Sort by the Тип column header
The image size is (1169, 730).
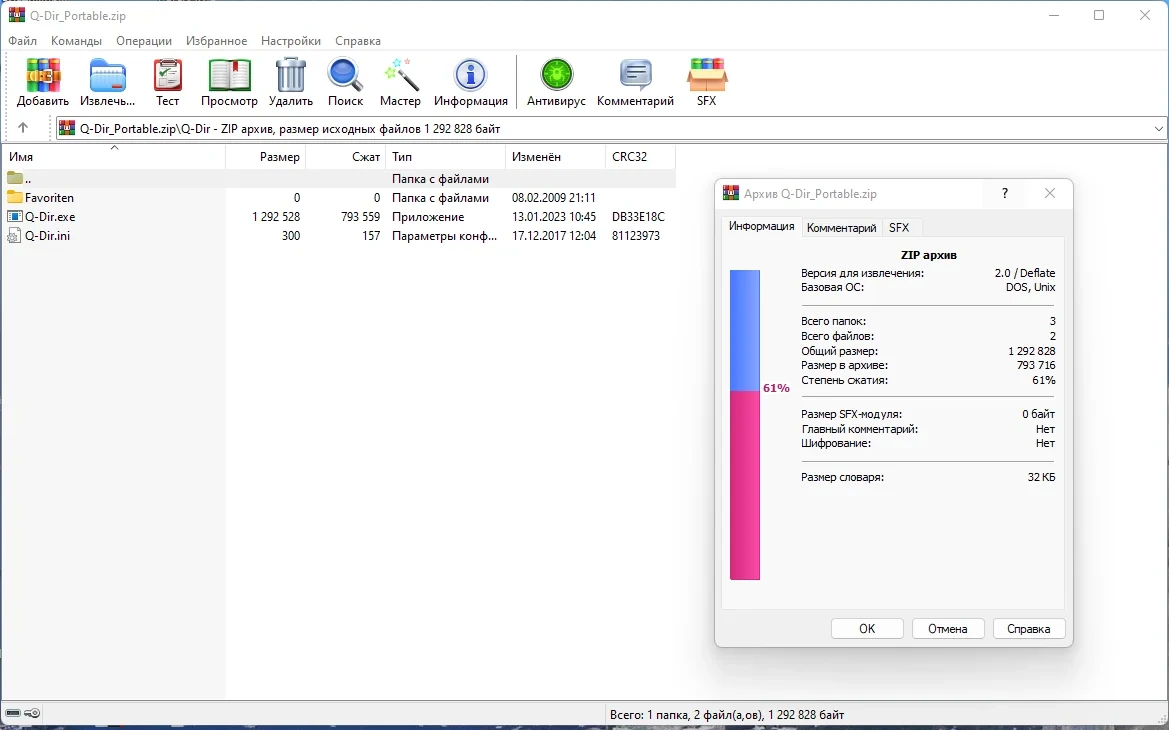445,157
